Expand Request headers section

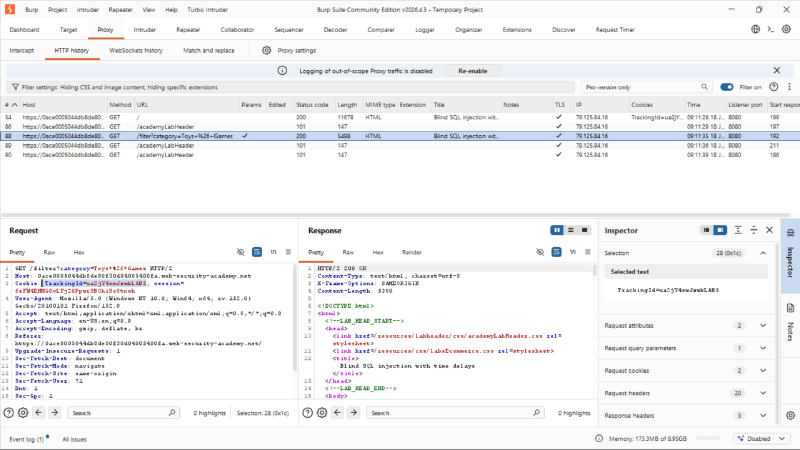pos(763,393)
